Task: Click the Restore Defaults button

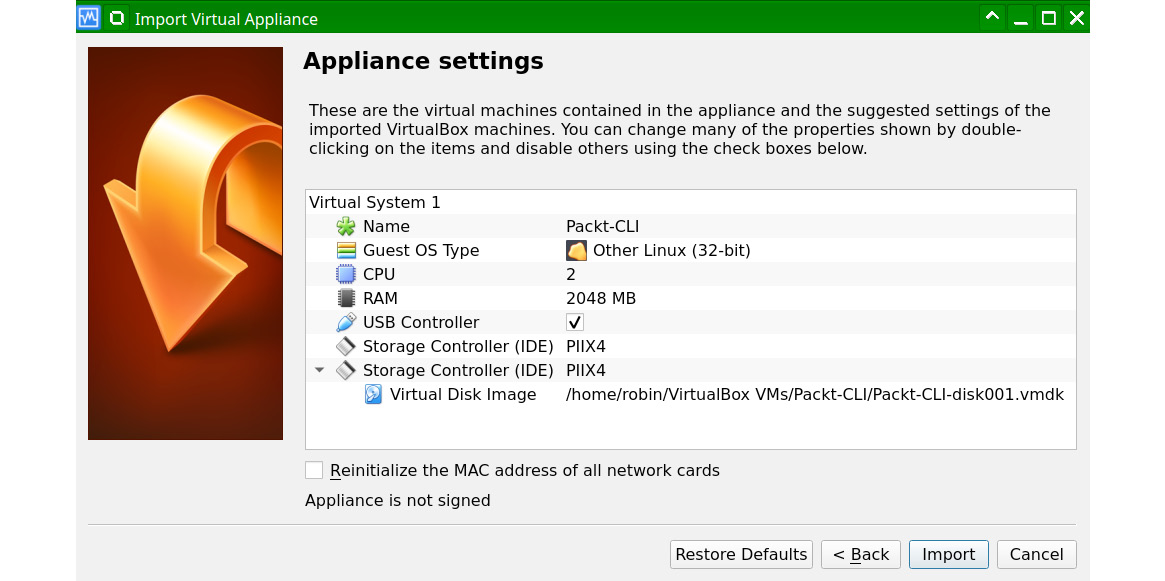Action: [x=741, y=554]
